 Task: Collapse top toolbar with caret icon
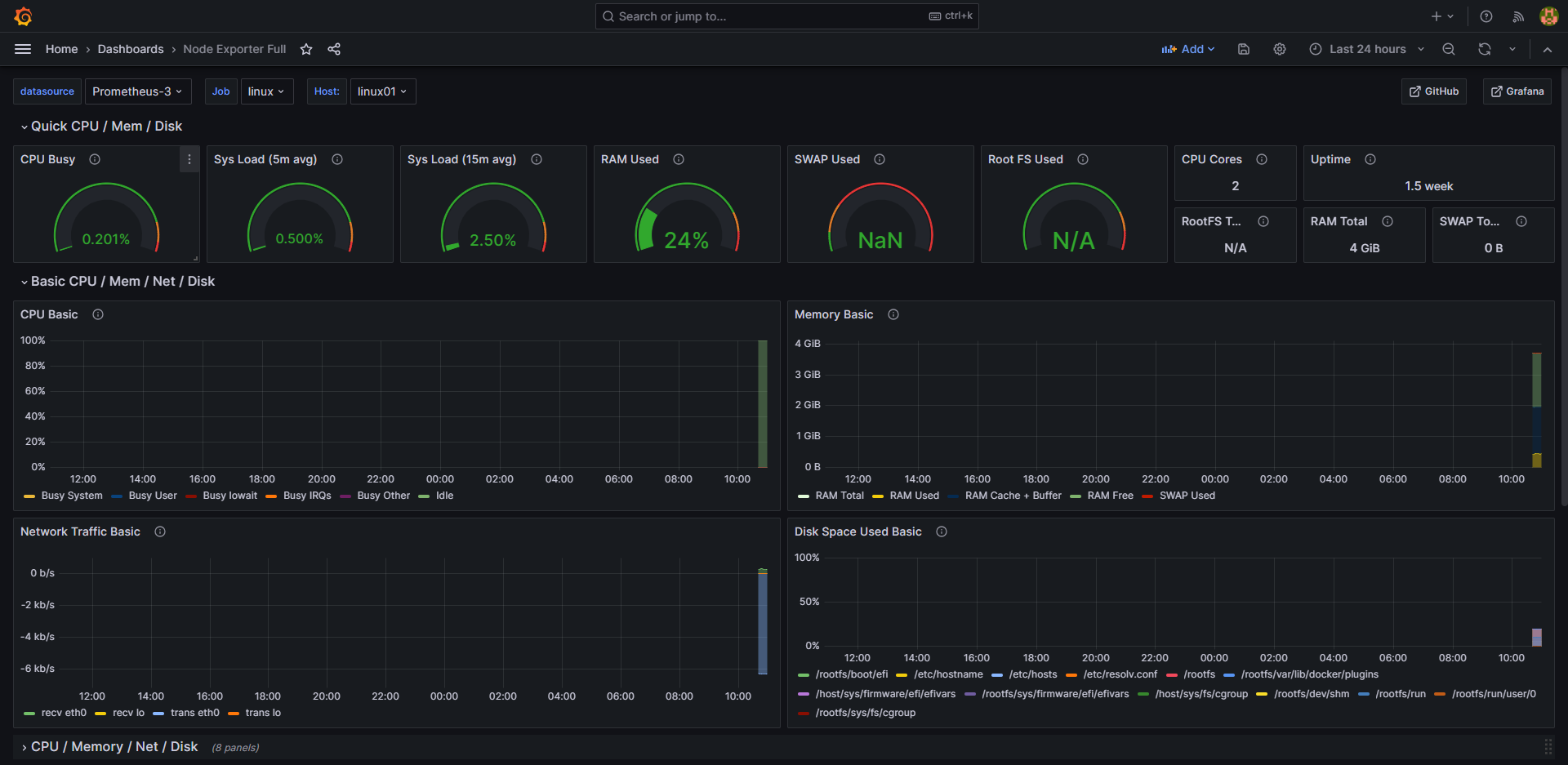tap(1548, 49)
